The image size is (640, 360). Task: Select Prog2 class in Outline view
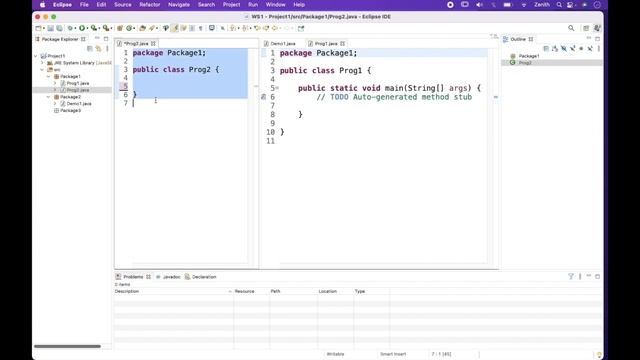pos(525,62)
